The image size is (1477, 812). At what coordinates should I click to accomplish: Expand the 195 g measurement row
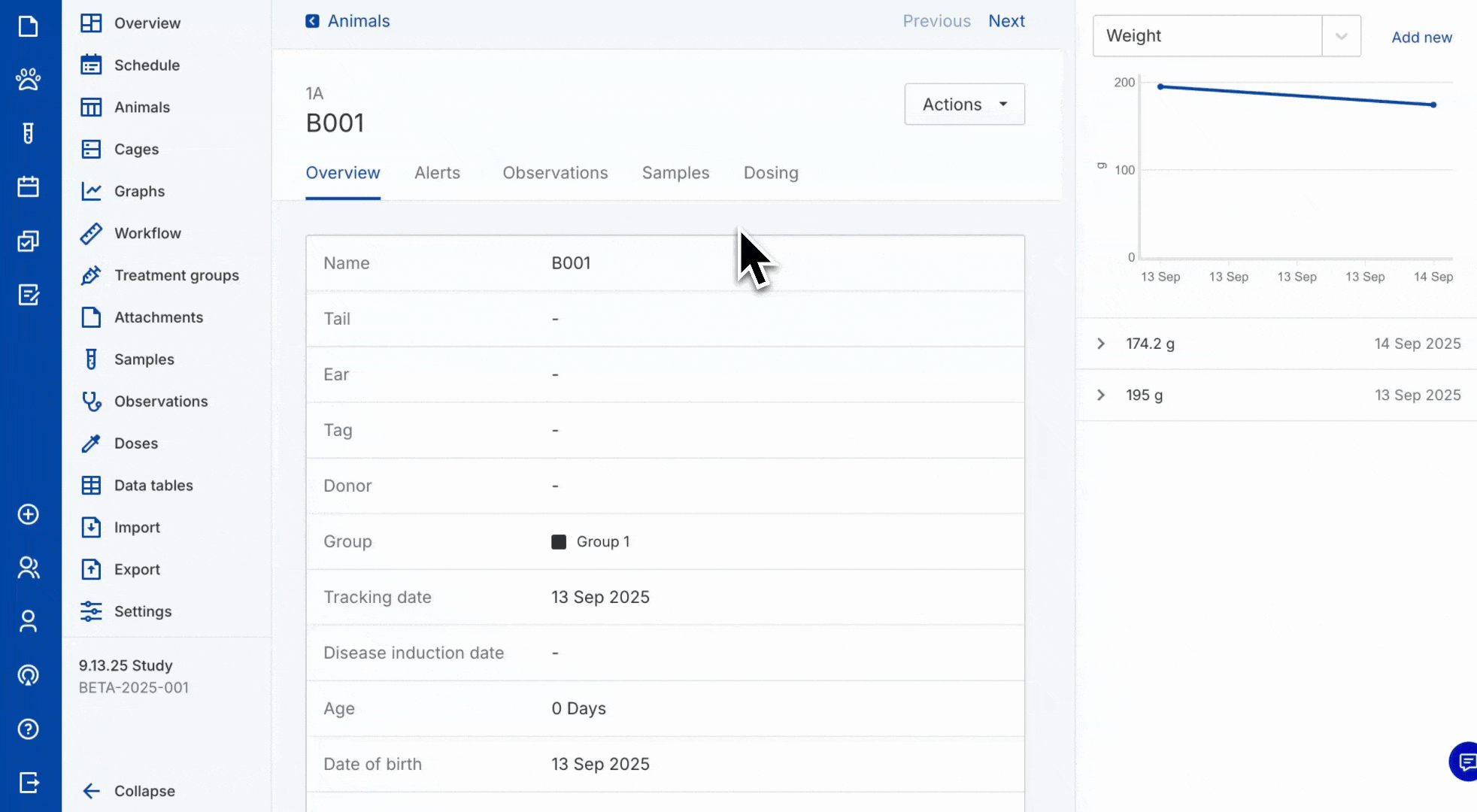point(1101,395)
